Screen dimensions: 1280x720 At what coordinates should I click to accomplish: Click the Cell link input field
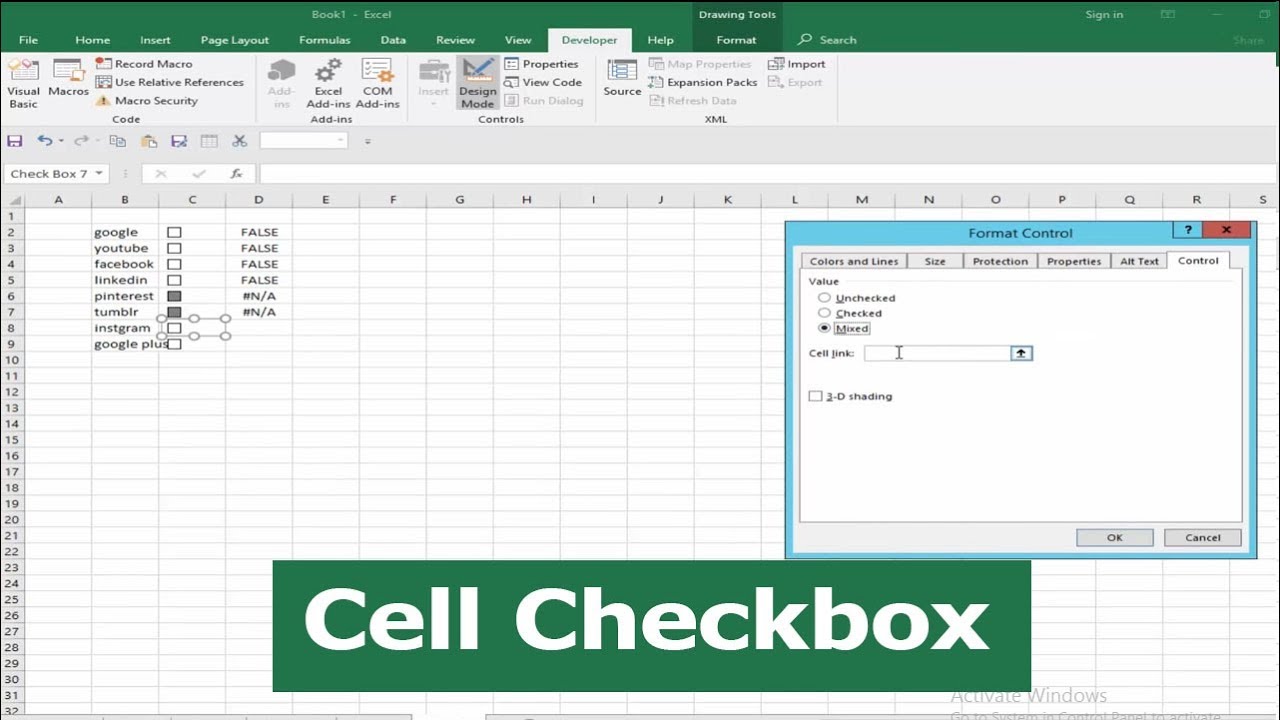pyautogui.click(x=937, y=353)
